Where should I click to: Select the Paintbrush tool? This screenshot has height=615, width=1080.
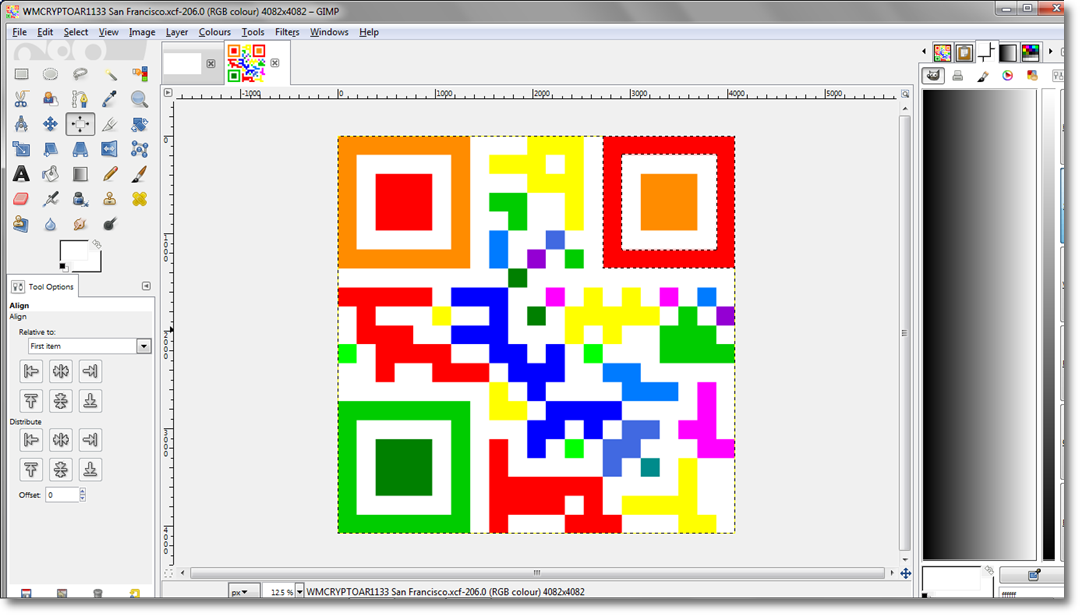pyautogui.click(x=139, y=174)
